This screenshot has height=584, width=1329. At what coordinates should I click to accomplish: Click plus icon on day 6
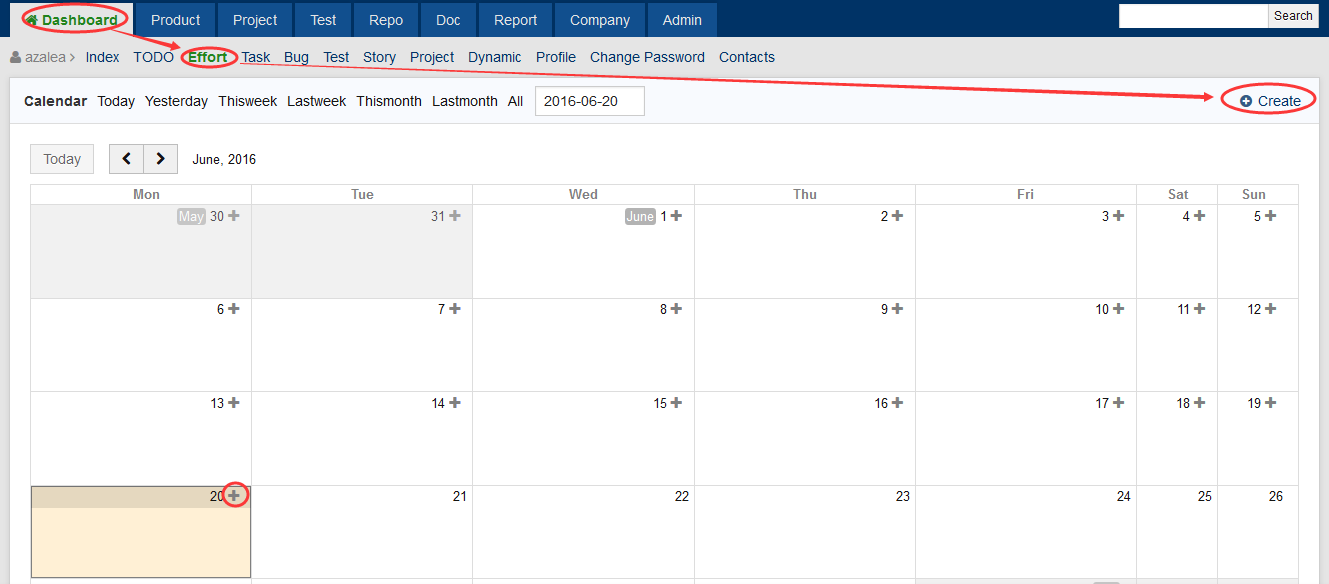(x=234, y=309)
